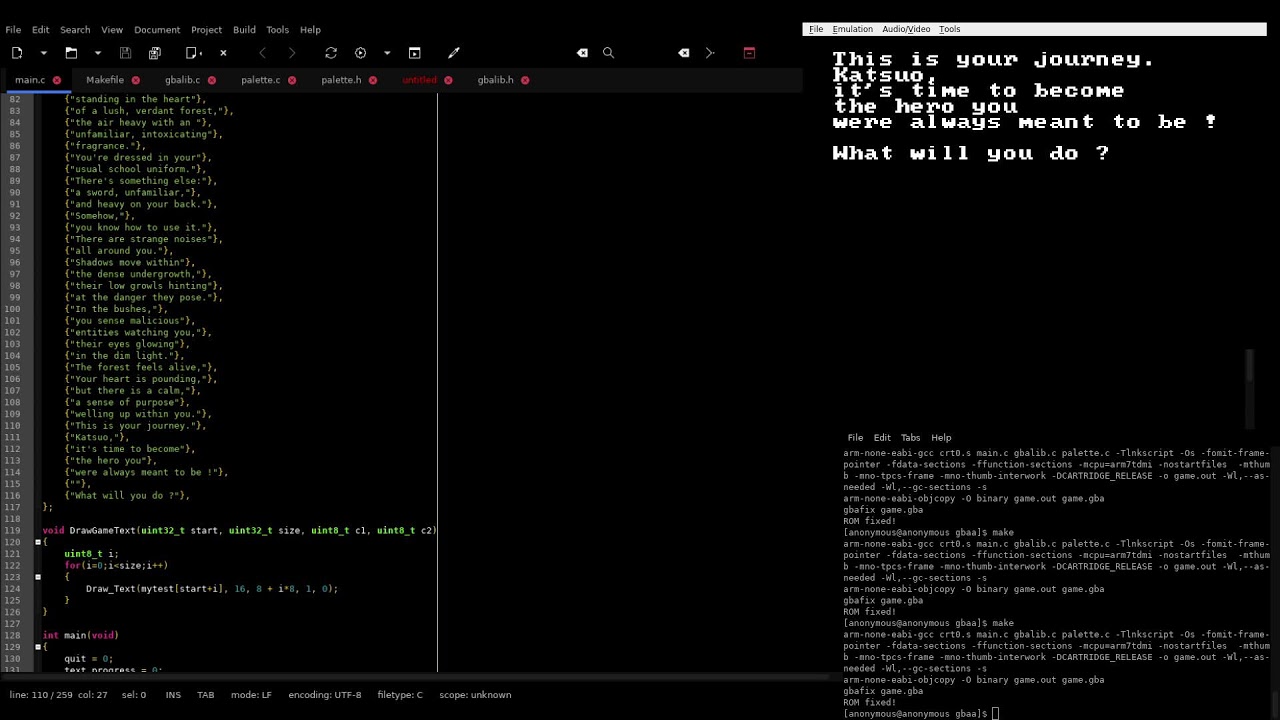
Task: Run the program with the Run toolbar icon
Action: click(415, 53)
